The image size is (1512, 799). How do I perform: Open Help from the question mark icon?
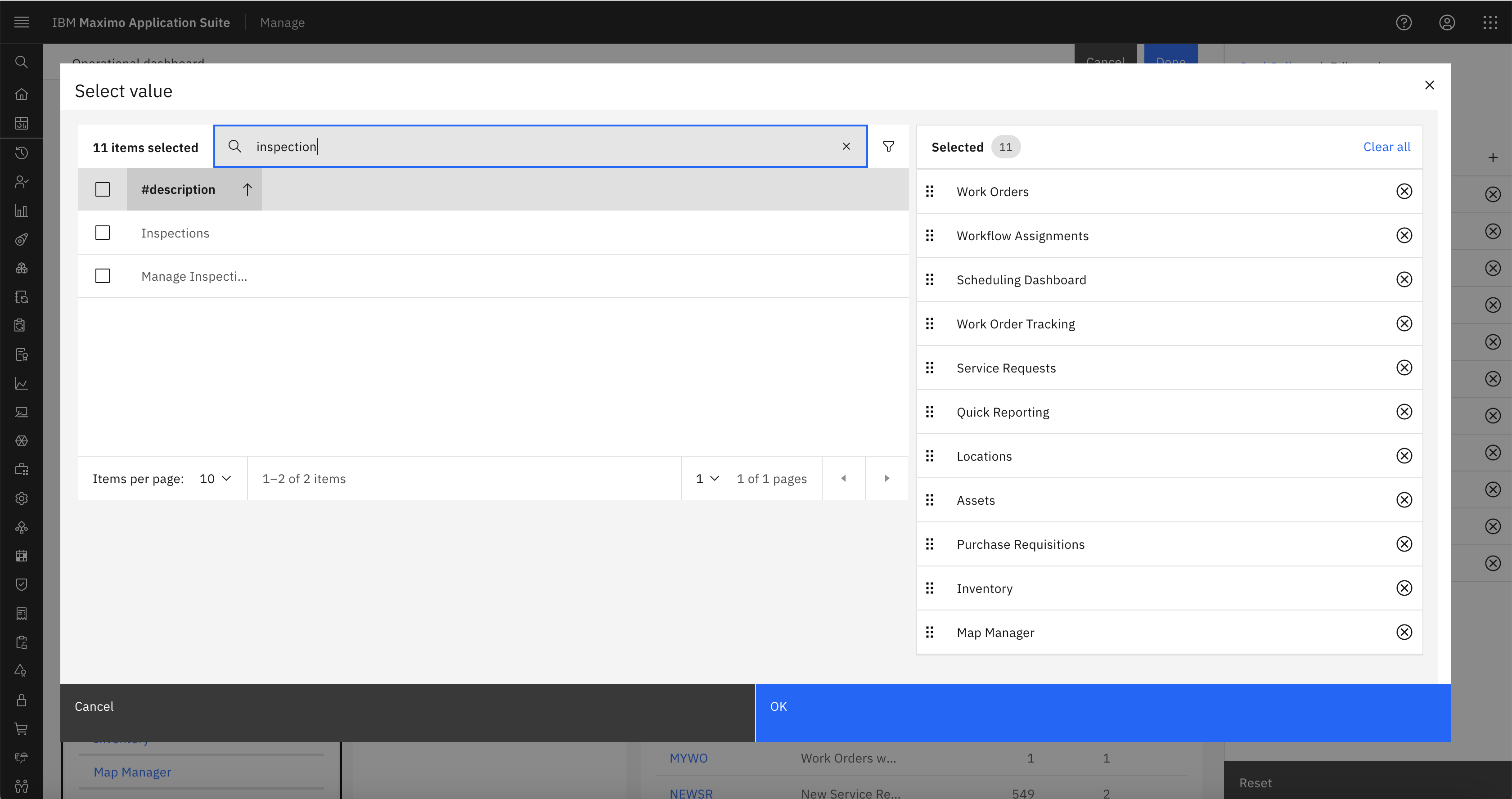coord(1404,22)
